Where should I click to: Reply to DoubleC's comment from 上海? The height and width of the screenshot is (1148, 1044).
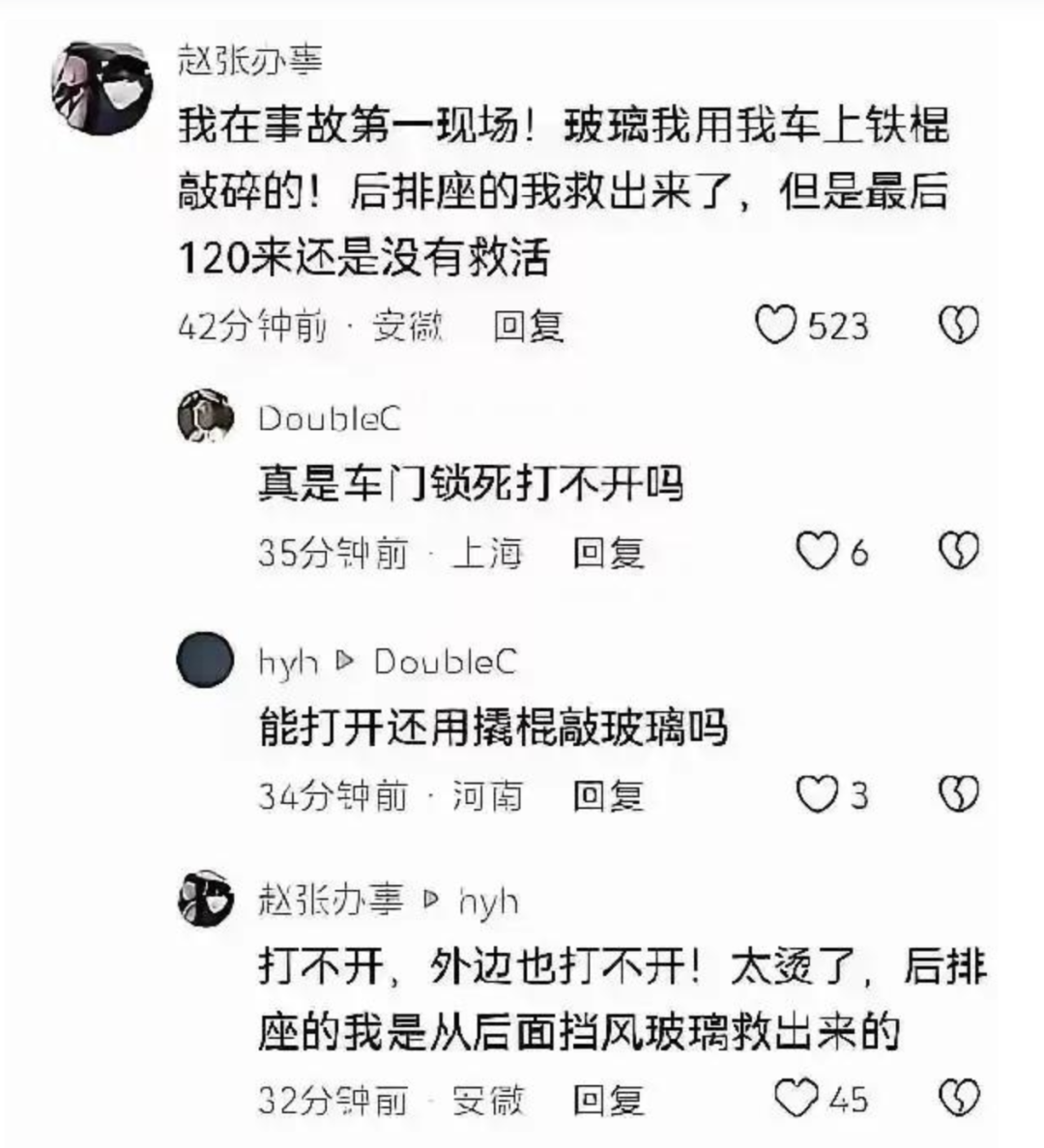pyautogui.click(x=608, y=553)
